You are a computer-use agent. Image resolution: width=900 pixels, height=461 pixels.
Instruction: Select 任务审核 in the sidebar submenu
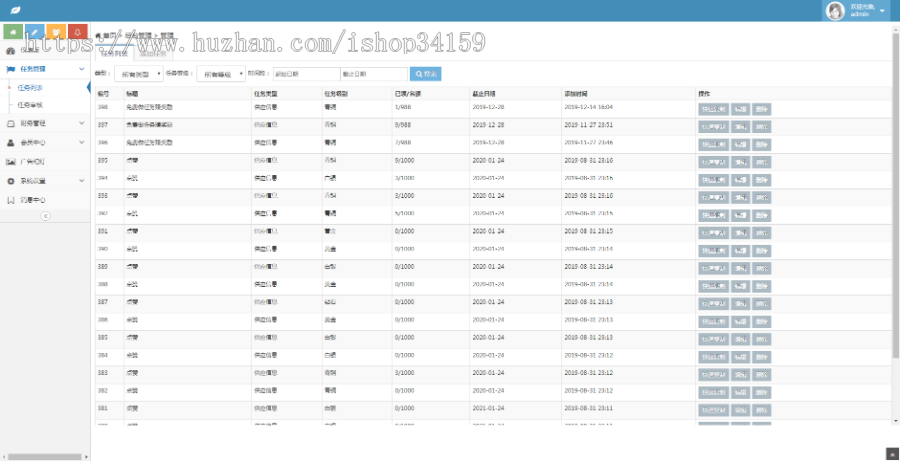coord(30,105)
